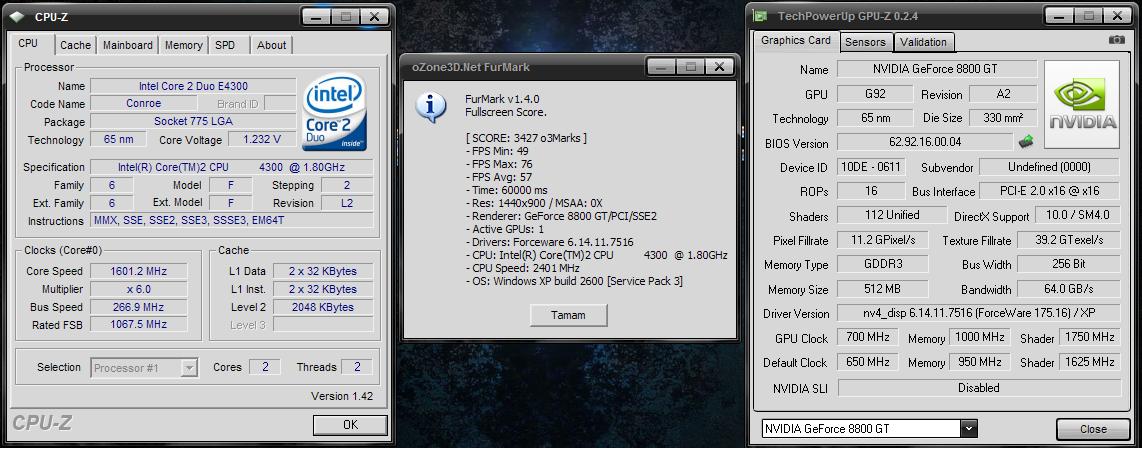Click the Threads count value 2
The height and width of the screenshot is (450, 1142).
(x=357, y=367)
